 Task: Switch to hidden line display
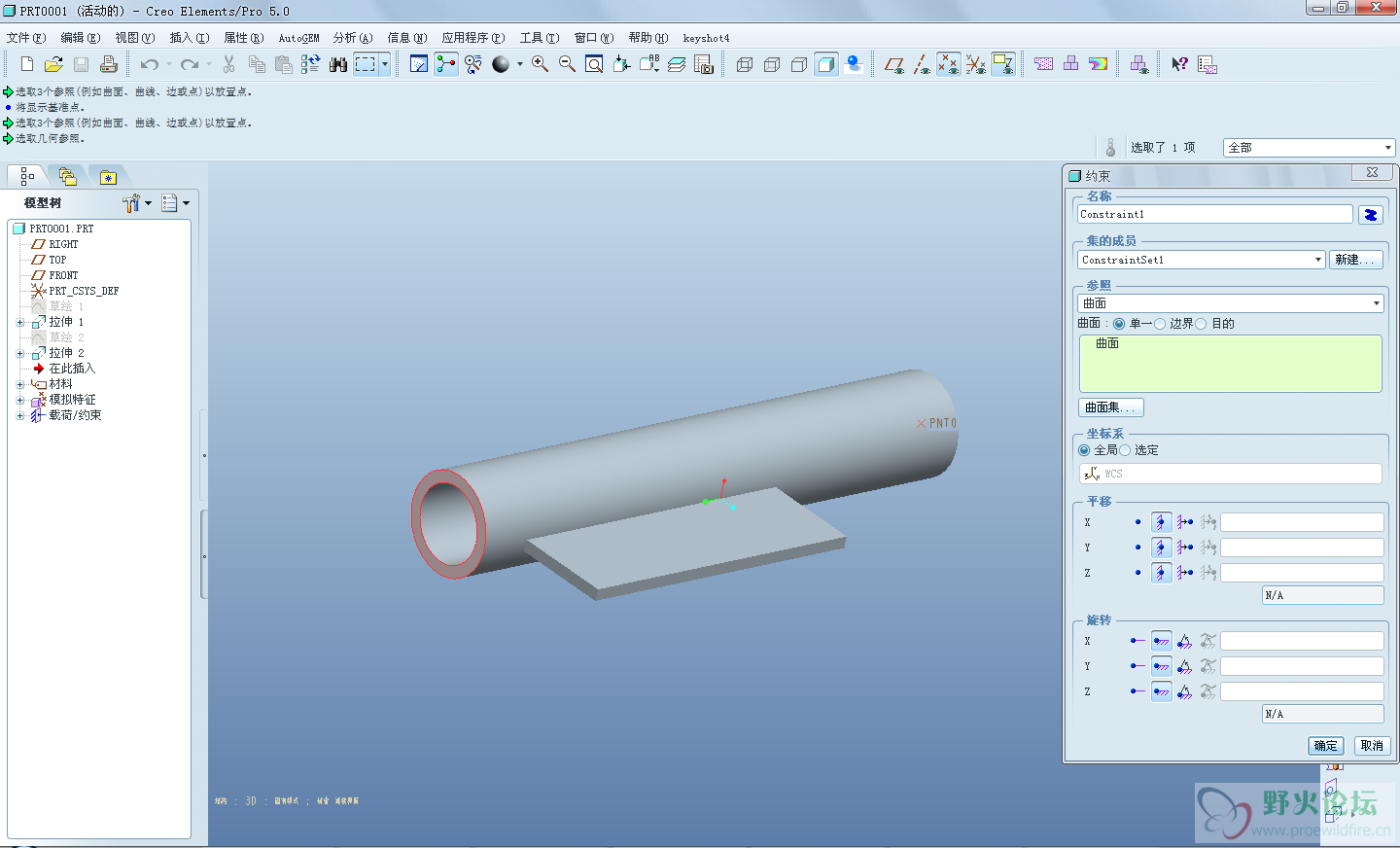coord(772,64)
